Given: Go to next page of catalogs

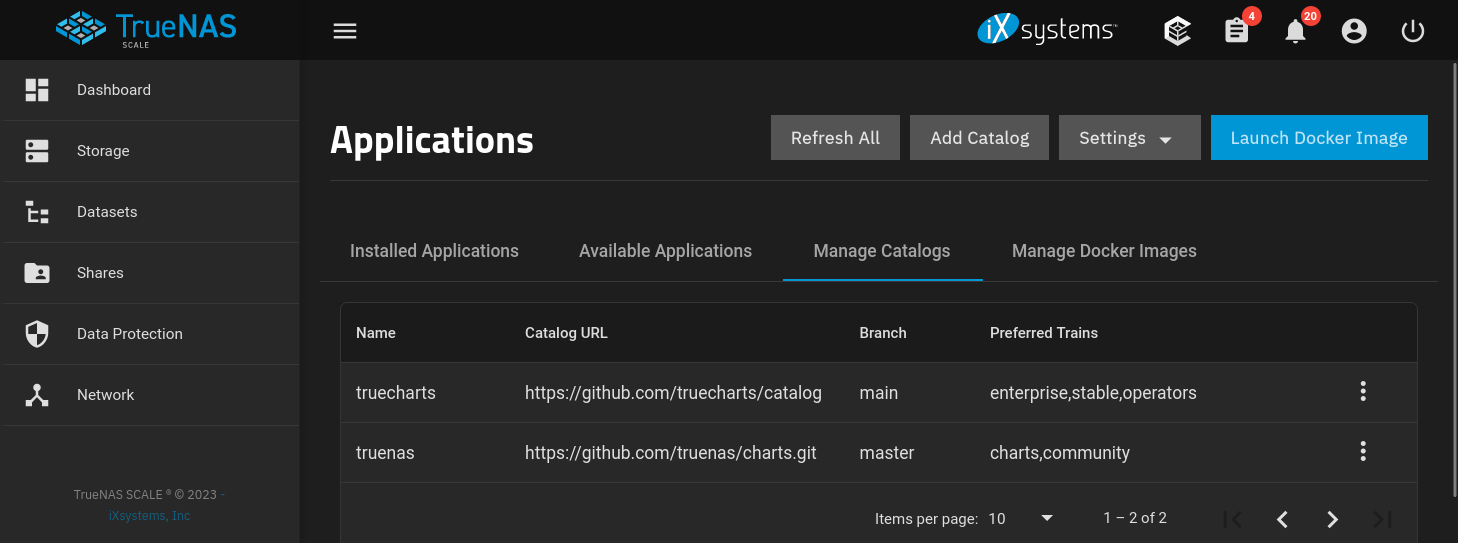Looking at the screenshot, I should [x=1332, y=519].
